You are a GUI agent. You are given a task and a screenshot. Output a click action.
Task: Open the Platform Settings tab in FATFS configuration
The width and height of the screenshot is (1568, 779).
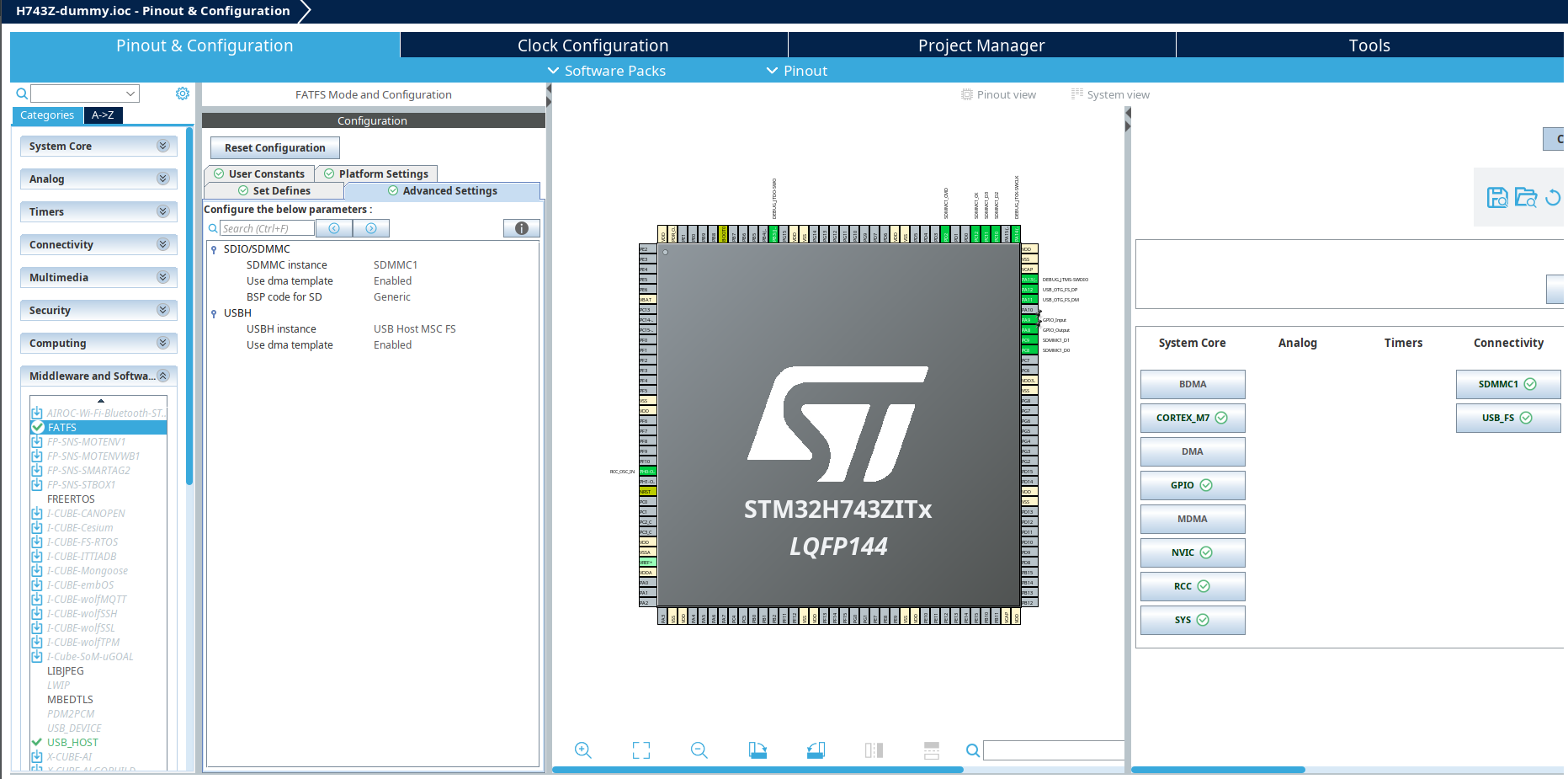pyautogui.click(x=376, y=173)
